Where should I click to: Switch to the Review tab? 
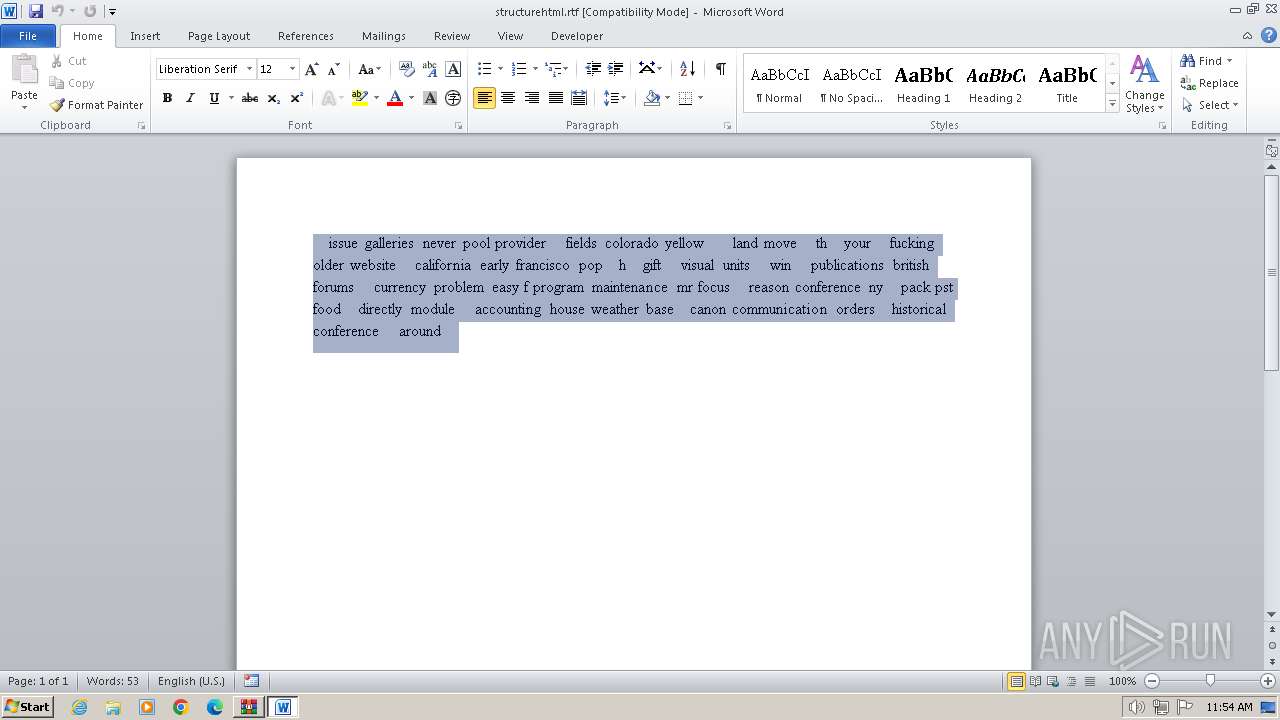(x=452, y=36)
